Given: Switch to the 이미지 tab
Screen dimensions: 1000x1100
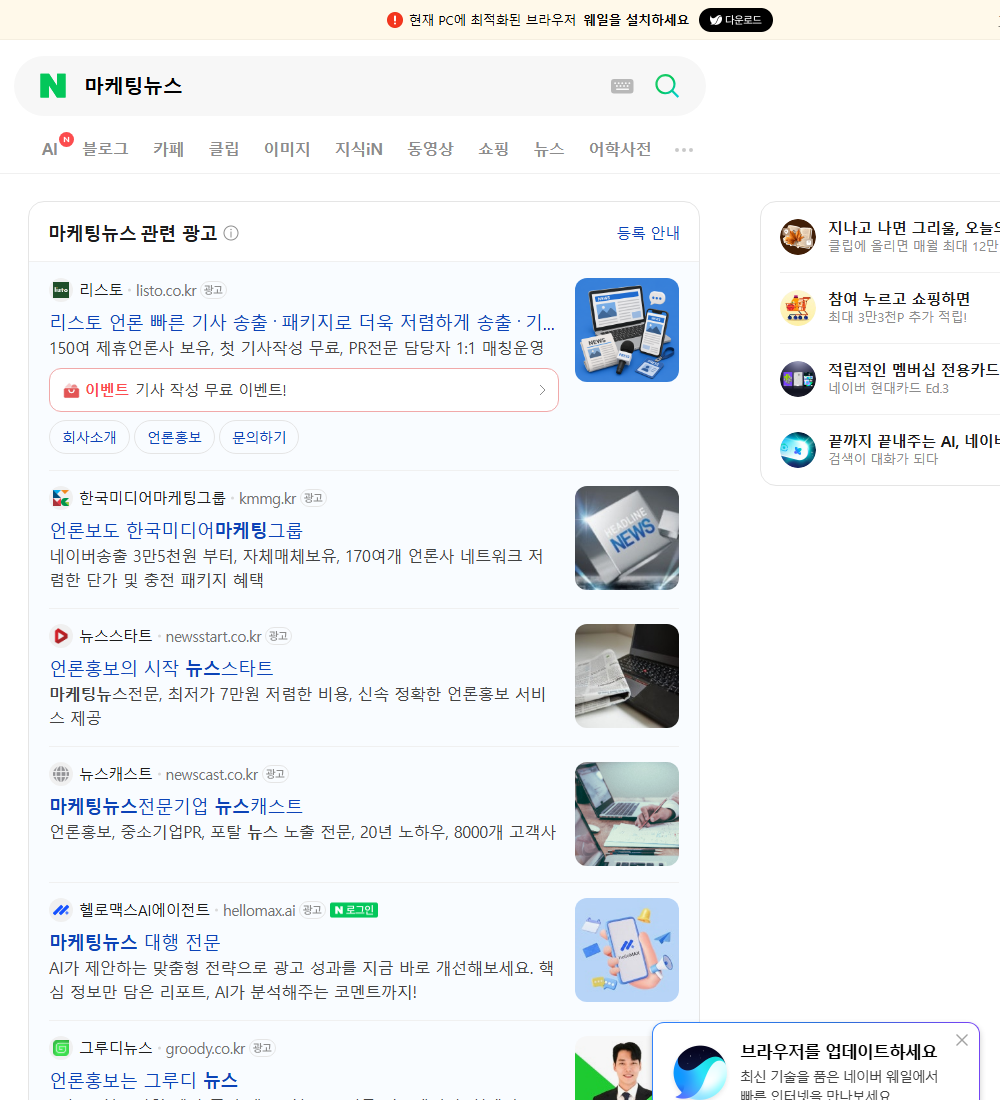Looking at the screenshot, I should click(x=287, y=149).
